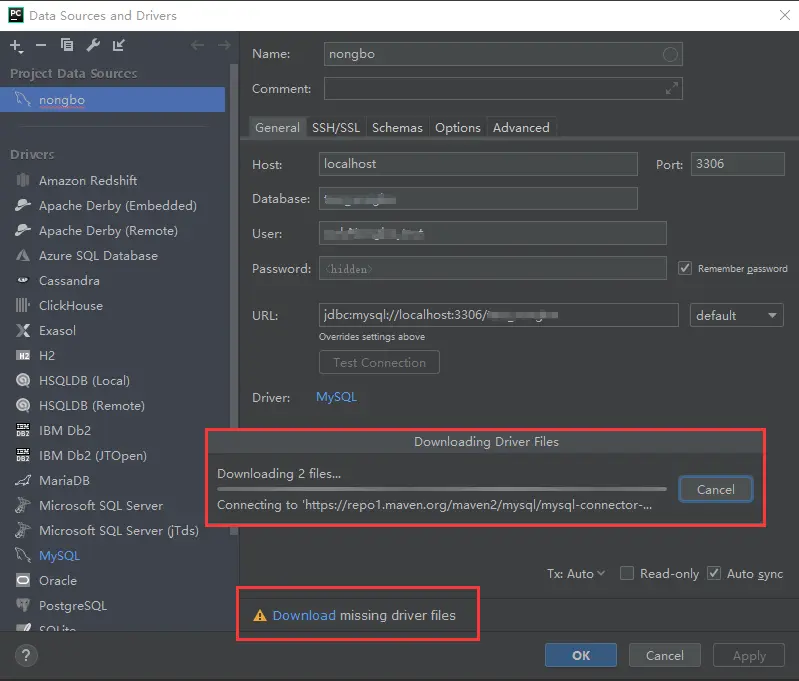799x681 pixels.
Task: Click the Database input field
Action: 478,198
